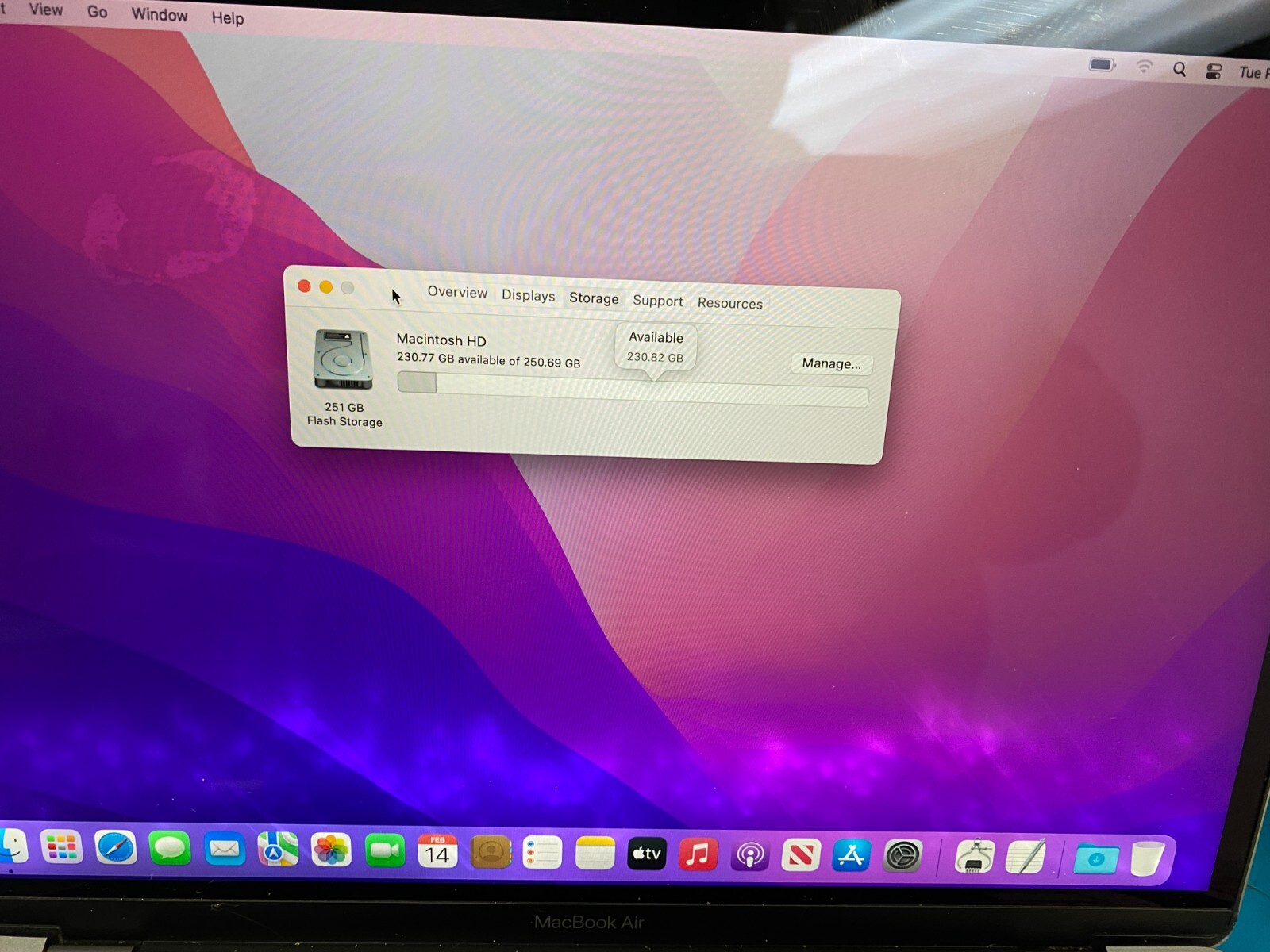
Task: Switch to the Support tab
Action: [x=657, y=301]
